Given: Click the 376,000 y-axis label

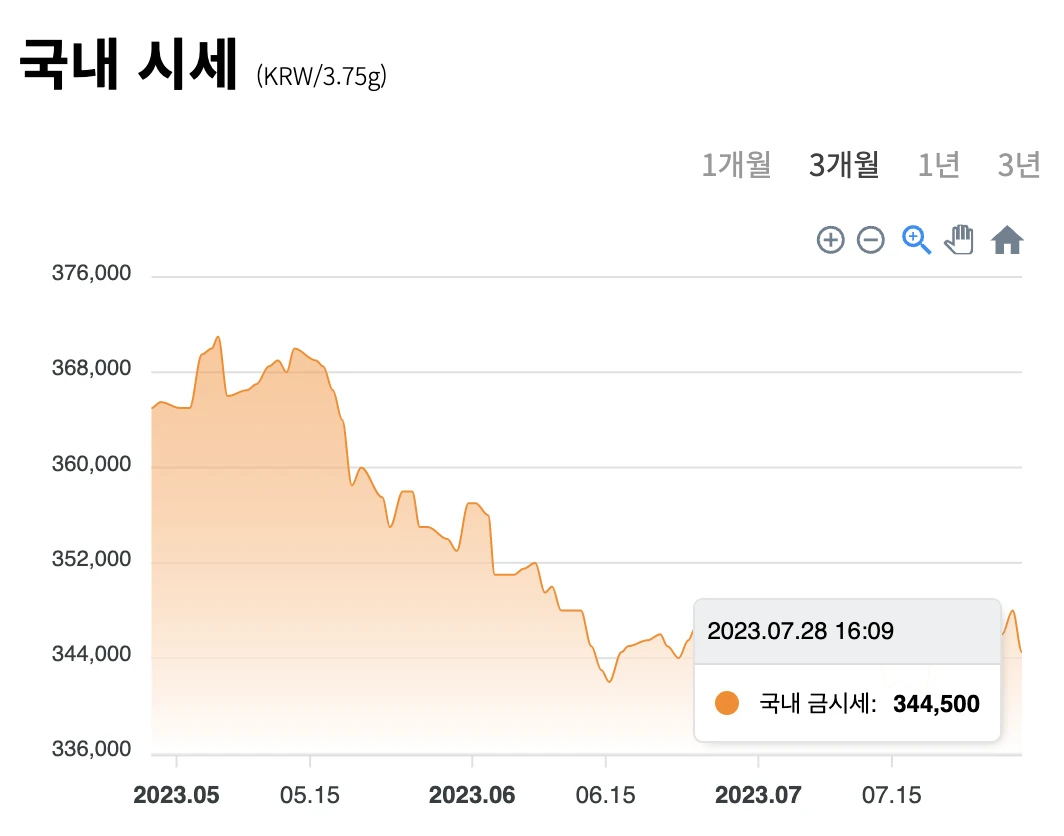Looking at the screenshot, I should click(91, 272).
